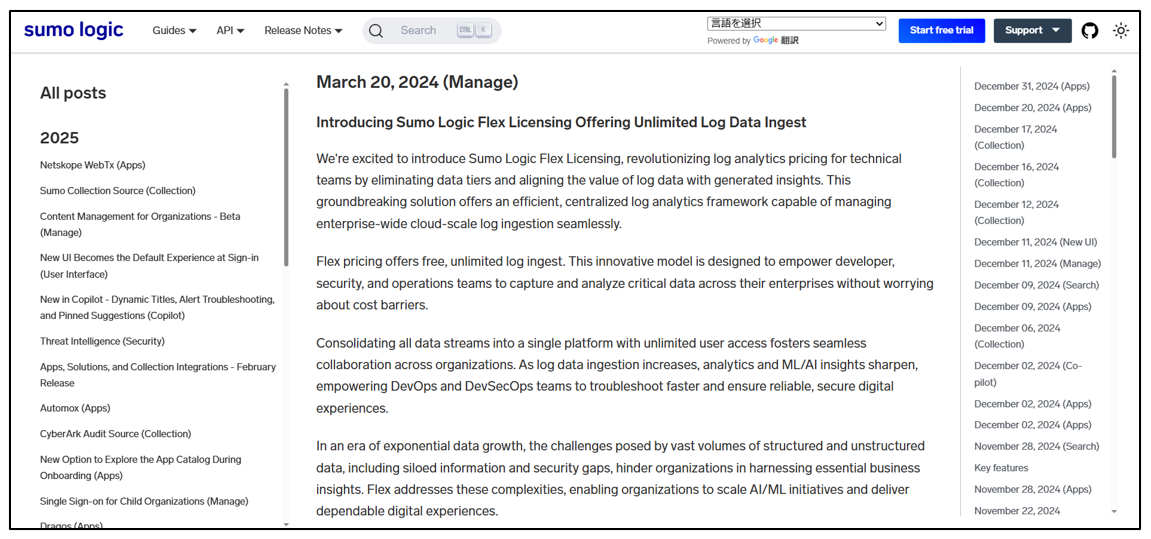
Task: Click the Start free trial button
Action: (942, 31)
